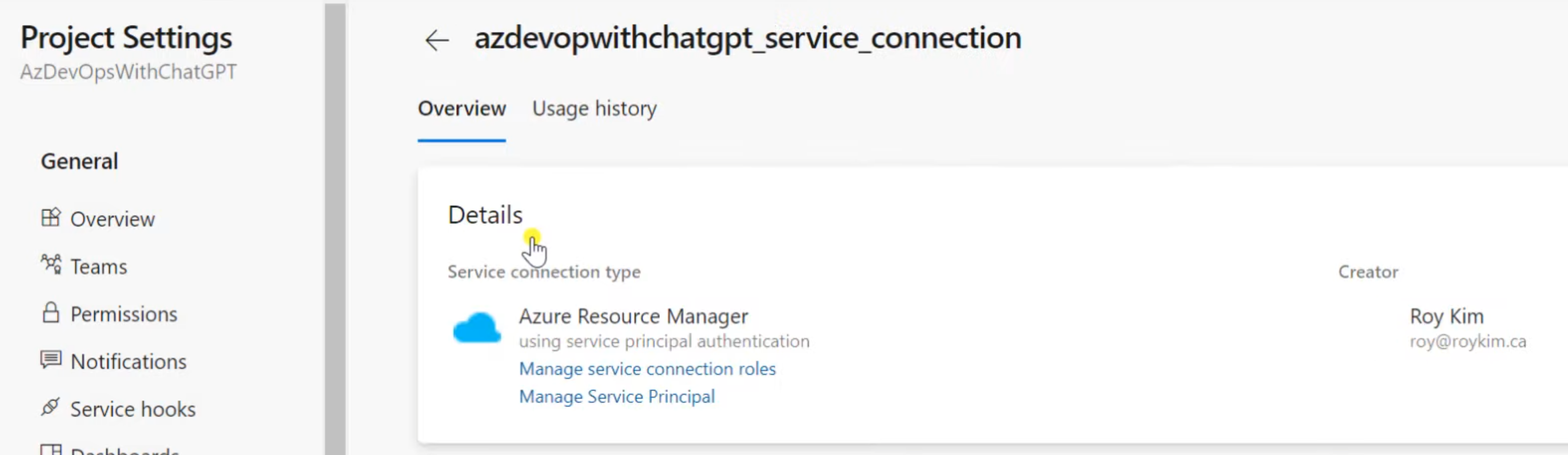Open Manage service connection roles link
Viewport: 1568px width, 455px height.
click(x=647, y=368)
